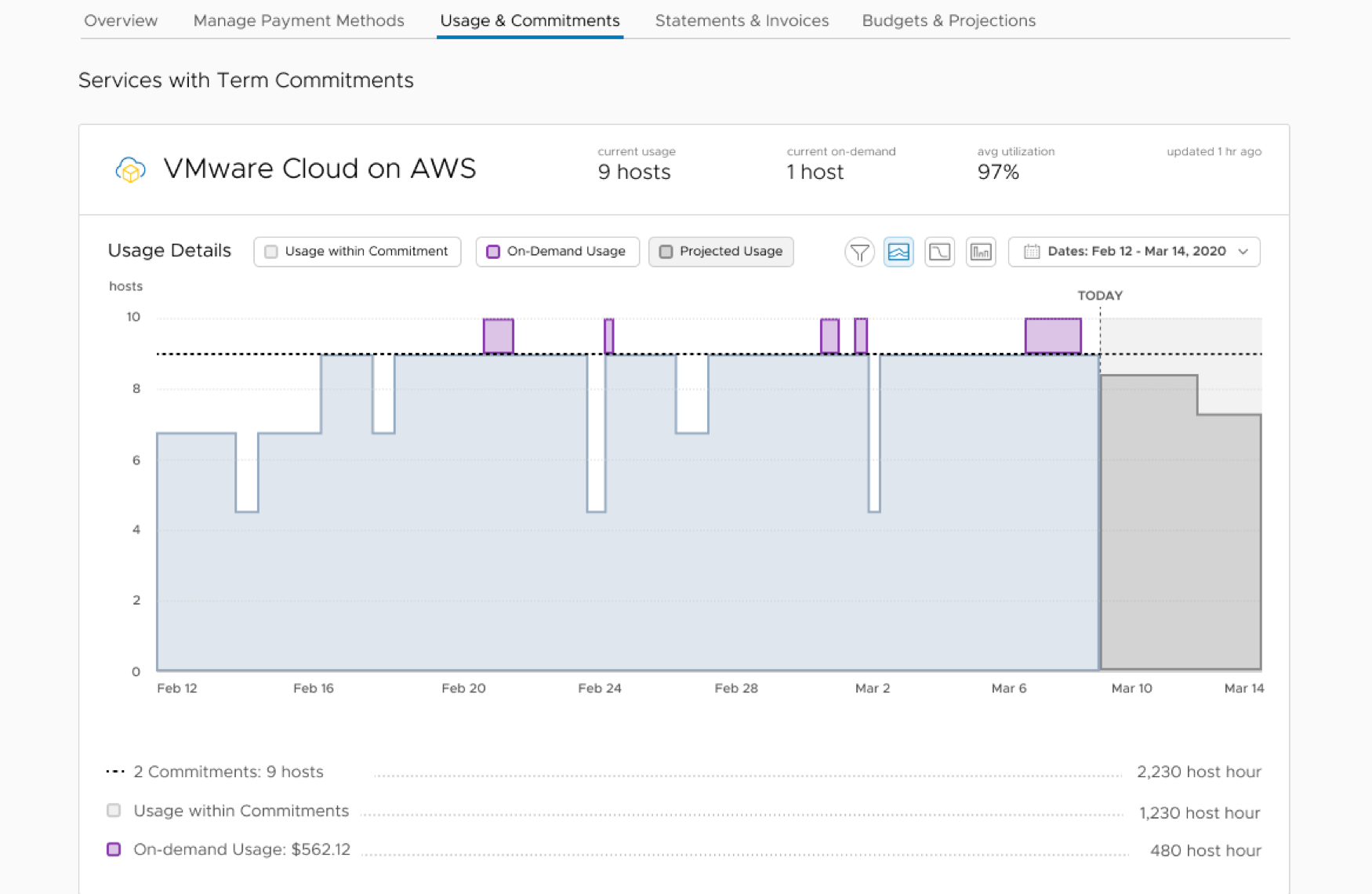Image resolution: width=1372 pixels, height=894 pixels.
Task: Click the on-demand usage block above Feb 20
Action: (498, 336)
